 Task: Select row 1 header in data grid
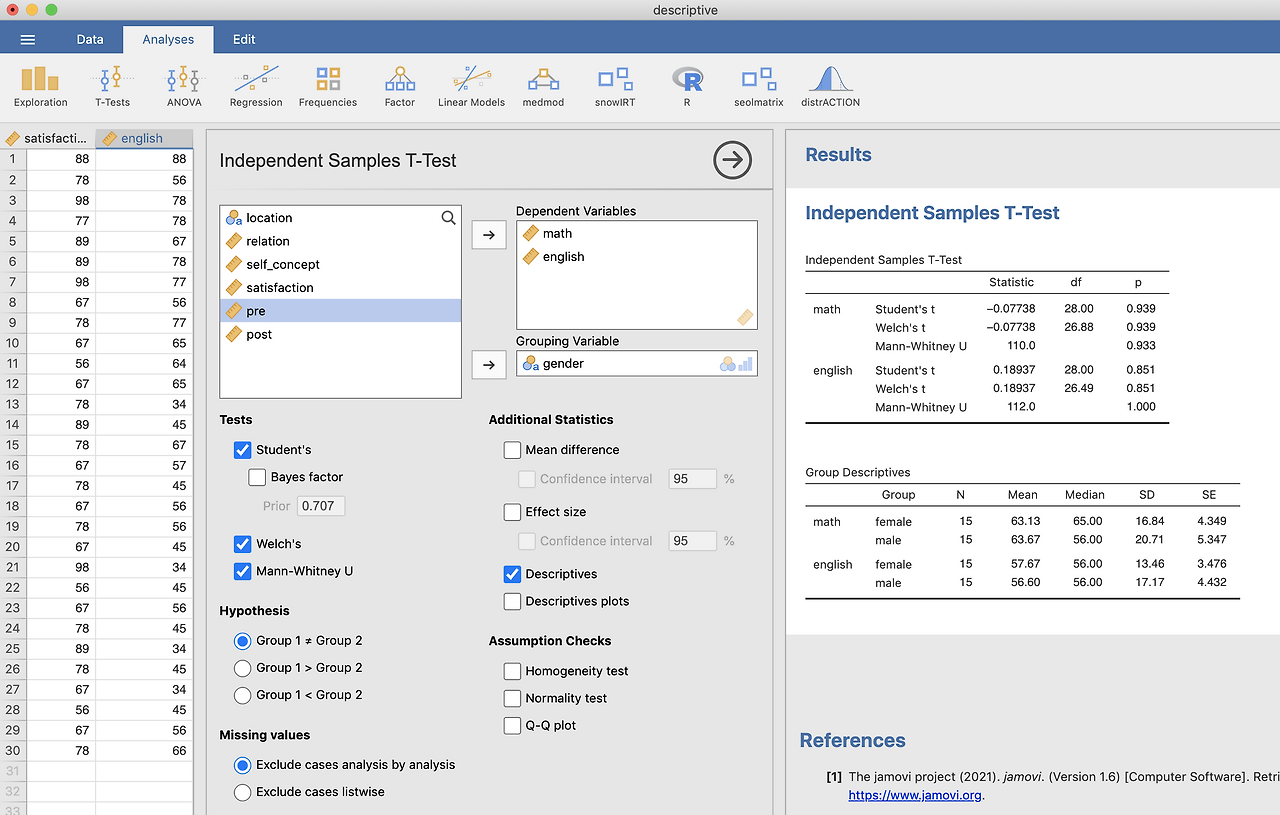pyautogui.click(x=13, y=159)
